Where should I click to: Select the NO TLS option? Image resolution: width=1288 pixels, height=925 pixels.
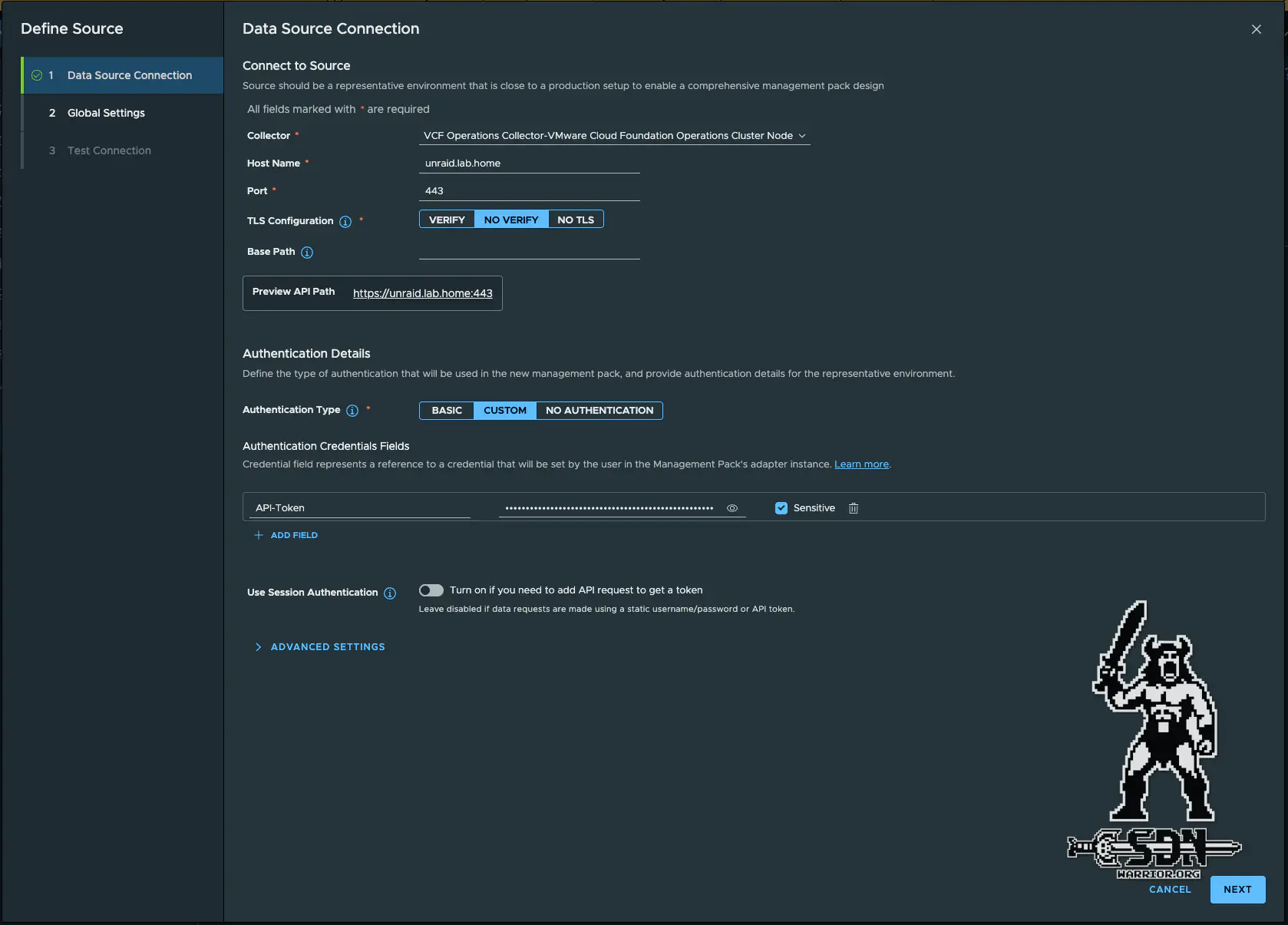576,219
